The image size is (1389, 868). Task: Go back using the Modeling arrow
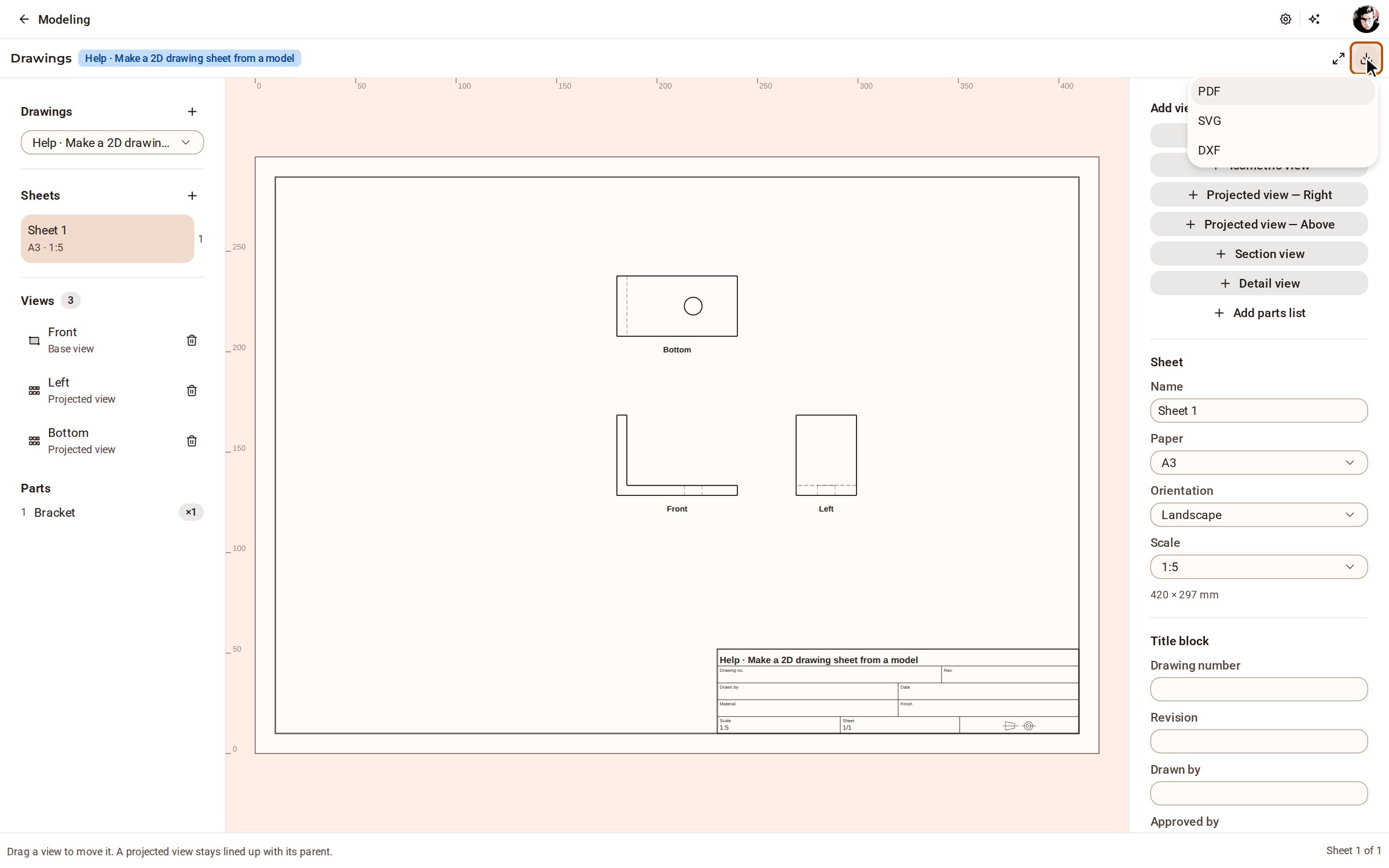click(x=24, y=19)
